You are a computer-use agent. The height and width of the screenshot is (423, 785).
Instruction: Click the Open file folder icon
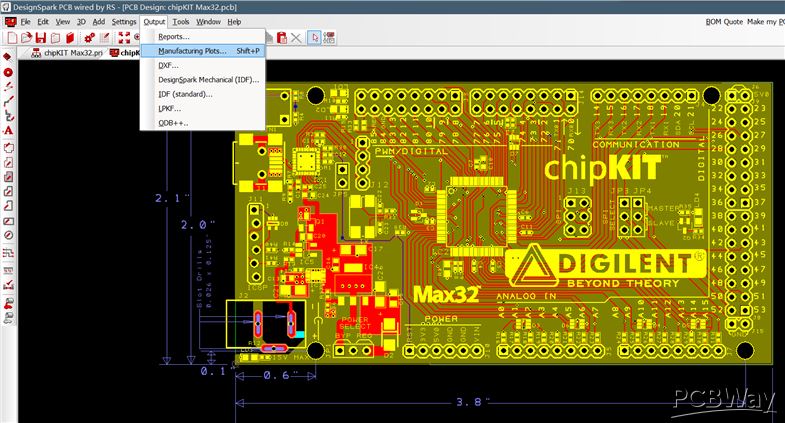[x=25, y=37]
